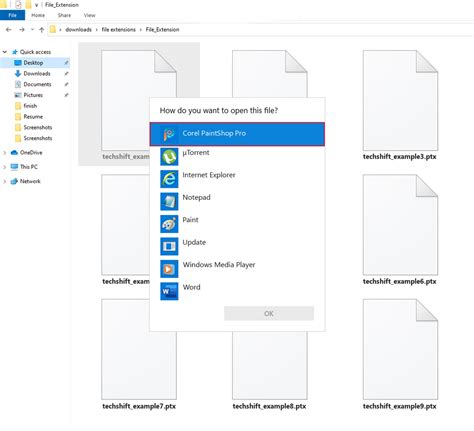Select the Word app icon
The width and height of the screenshot is (474, 431).
pos(169,291)
